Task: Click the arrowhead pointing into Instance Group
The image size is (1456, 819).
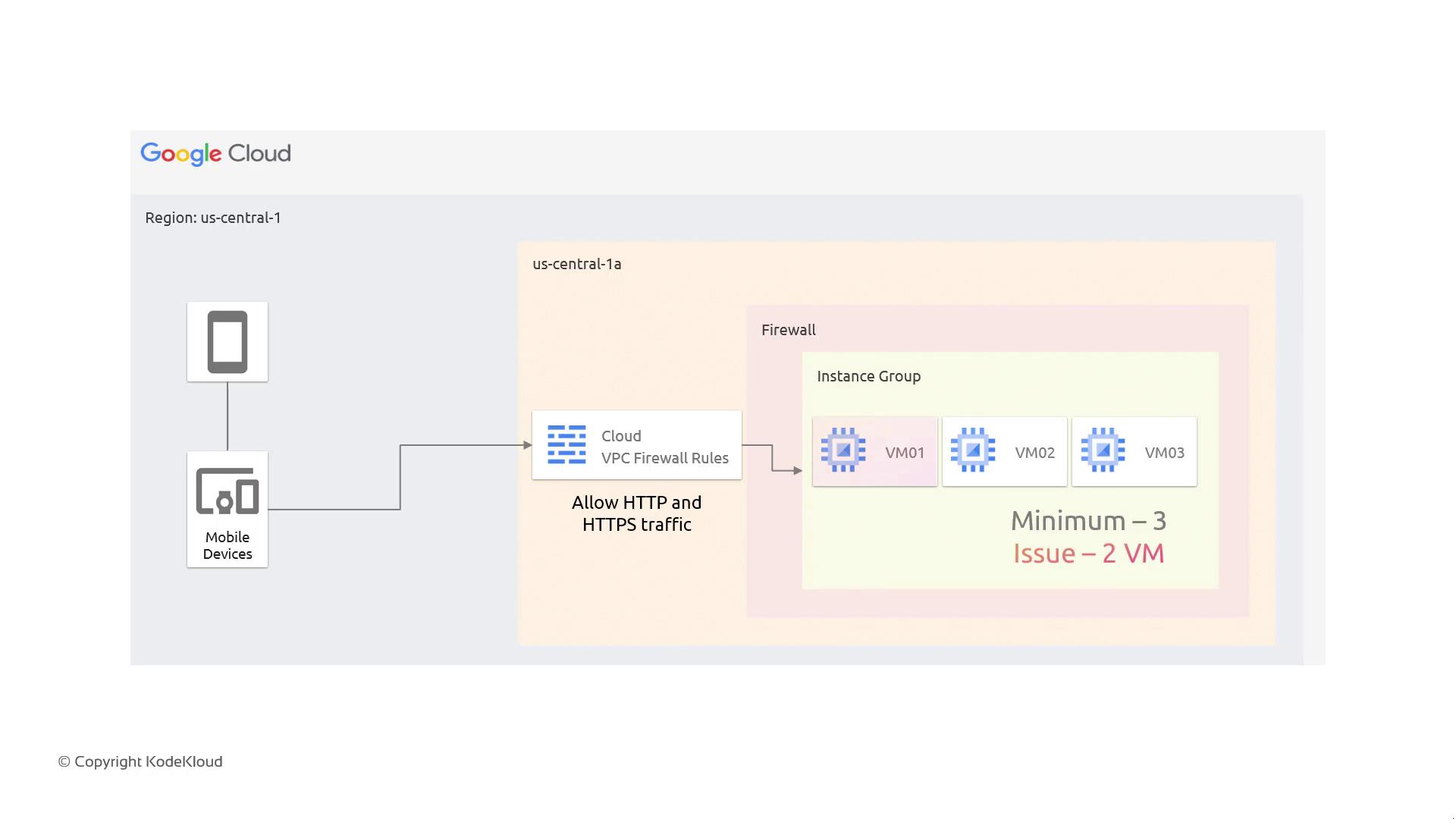Action: 797,471
